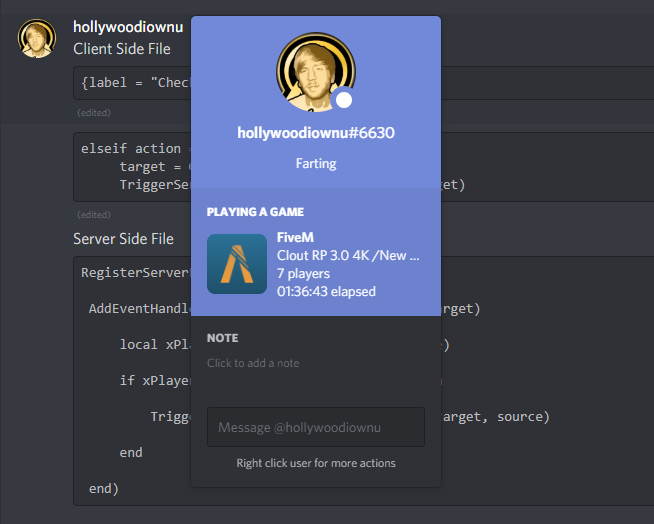Click the 'Clout RP 3.0 4K /New ...' text
This screenshot has height=524, width=654.
(348, 255)
